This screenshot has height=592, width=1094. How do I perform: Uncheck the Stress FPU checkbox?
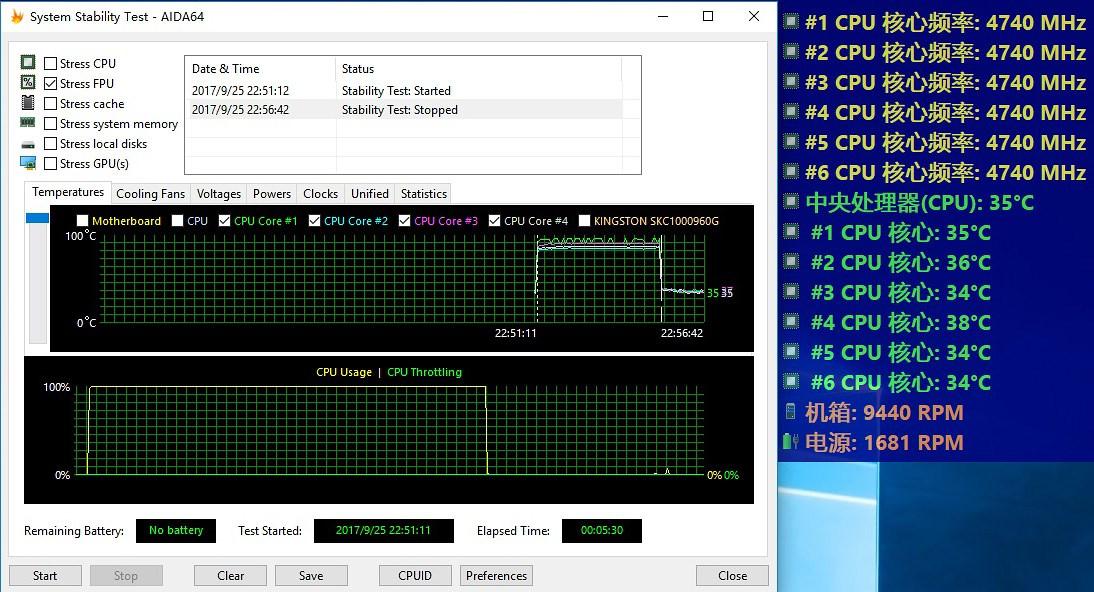click(x=50, y=83)
